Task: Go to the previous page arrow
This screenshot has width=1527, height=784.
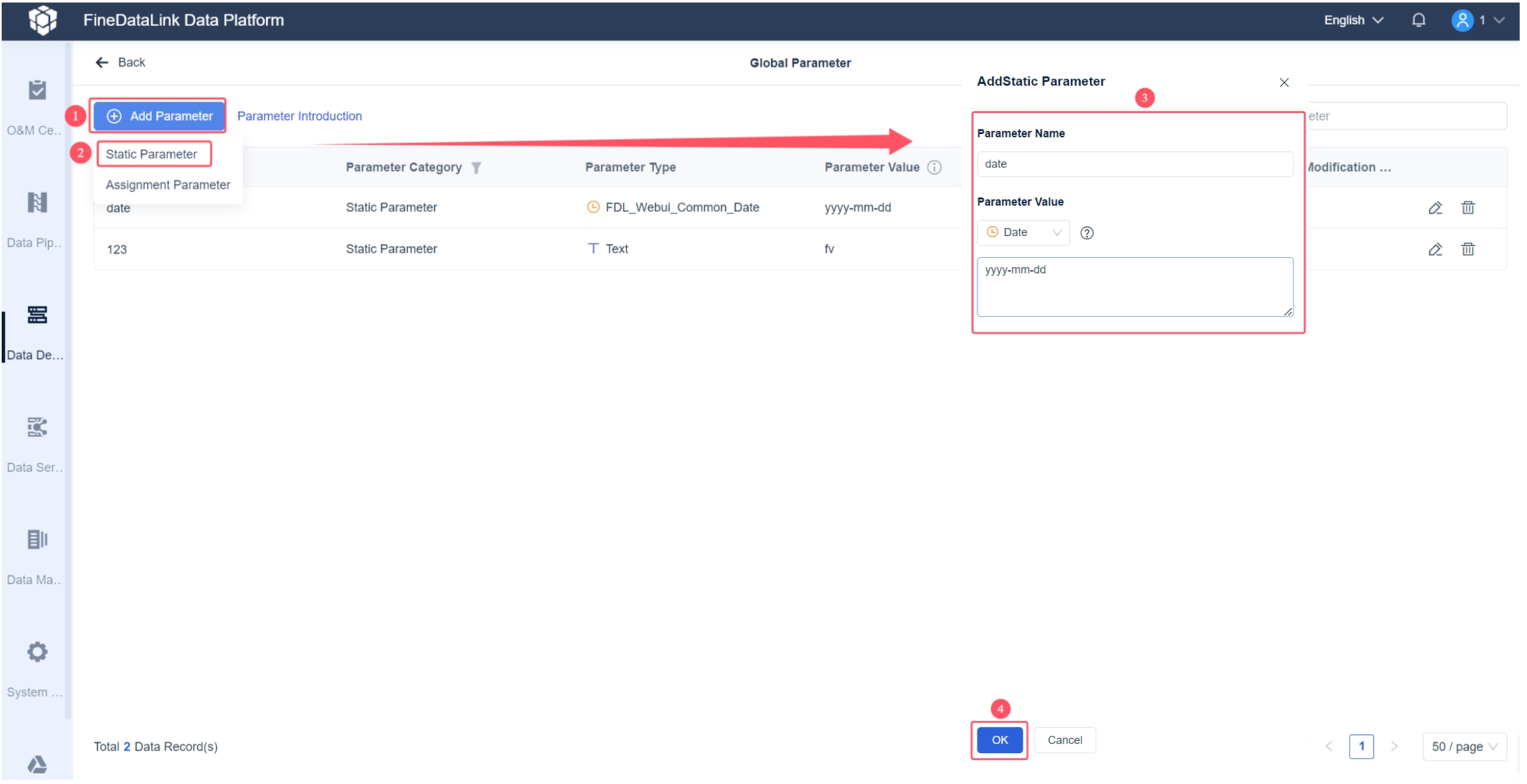Action: pos(1328,746)
